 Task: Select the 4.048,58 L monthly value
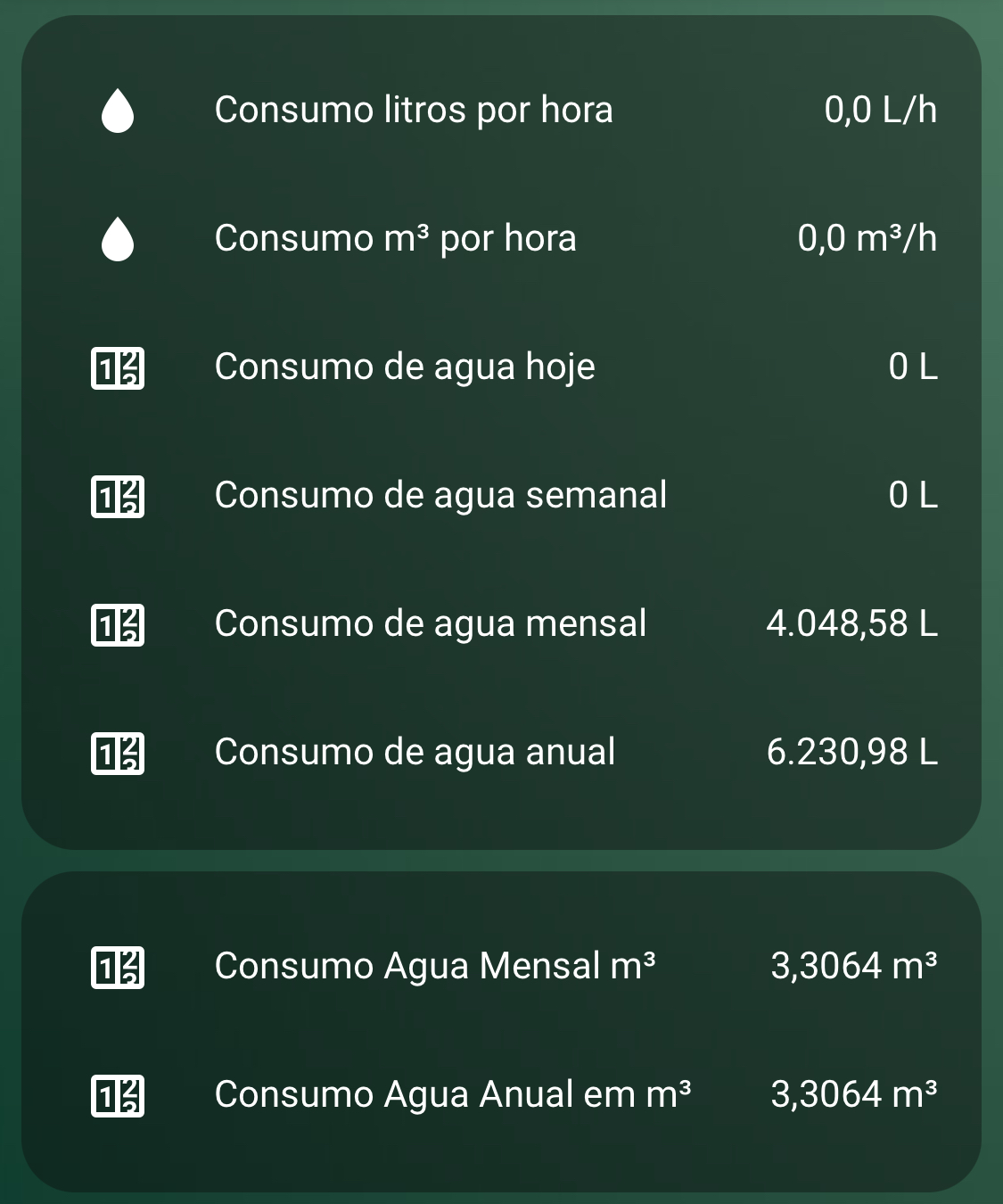pyautogui.click(x=852, y=623)
